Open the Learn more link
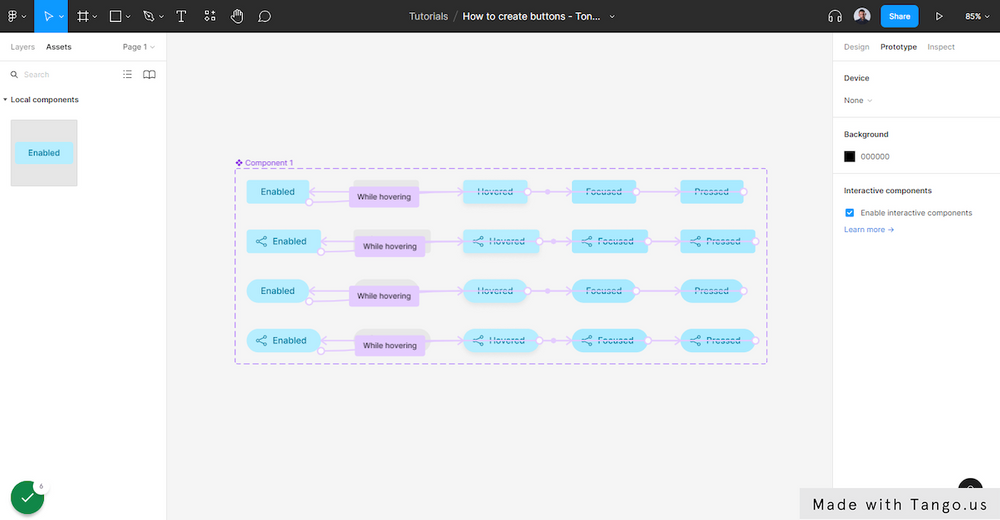Image resolution: width=1000 pixels, height=520 pixels. 868,229
